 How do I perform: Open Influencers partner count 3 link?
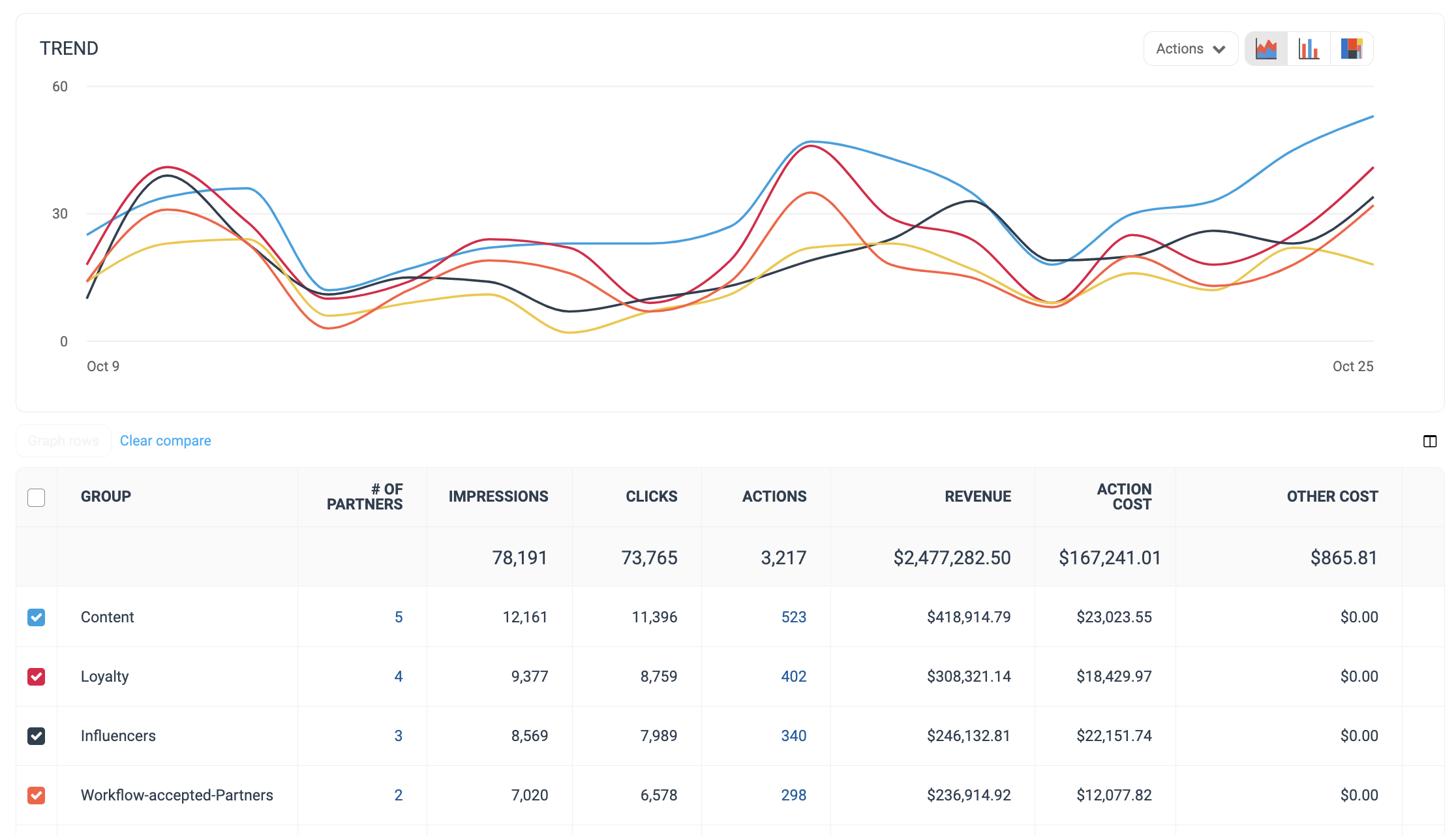click(x=399, y=736)
